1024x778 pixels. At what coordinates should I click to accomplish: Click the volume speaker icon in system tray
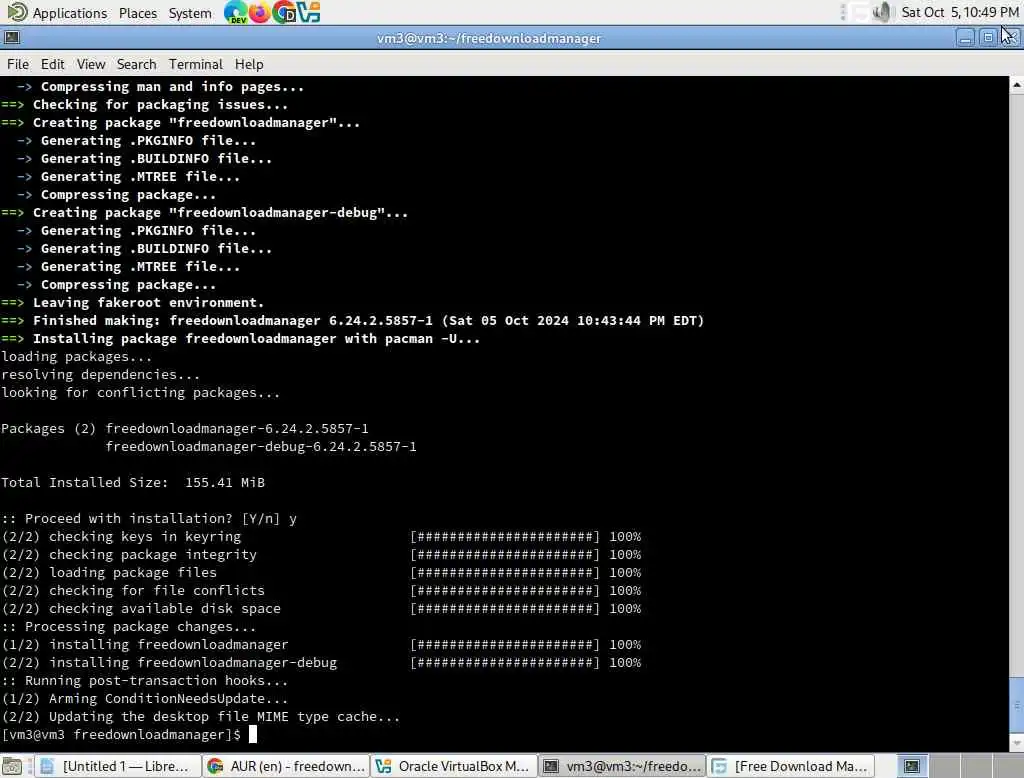pos(882,12)
